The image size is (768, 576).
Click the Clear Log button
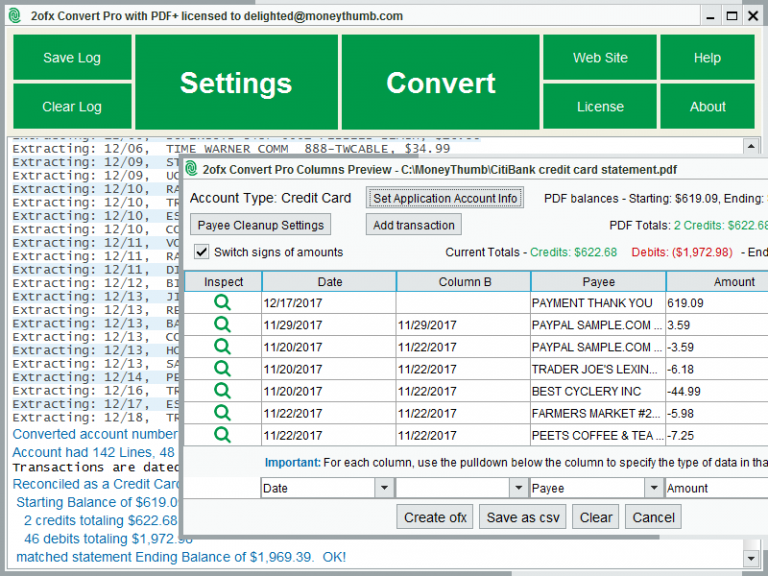tap(72, 106)
